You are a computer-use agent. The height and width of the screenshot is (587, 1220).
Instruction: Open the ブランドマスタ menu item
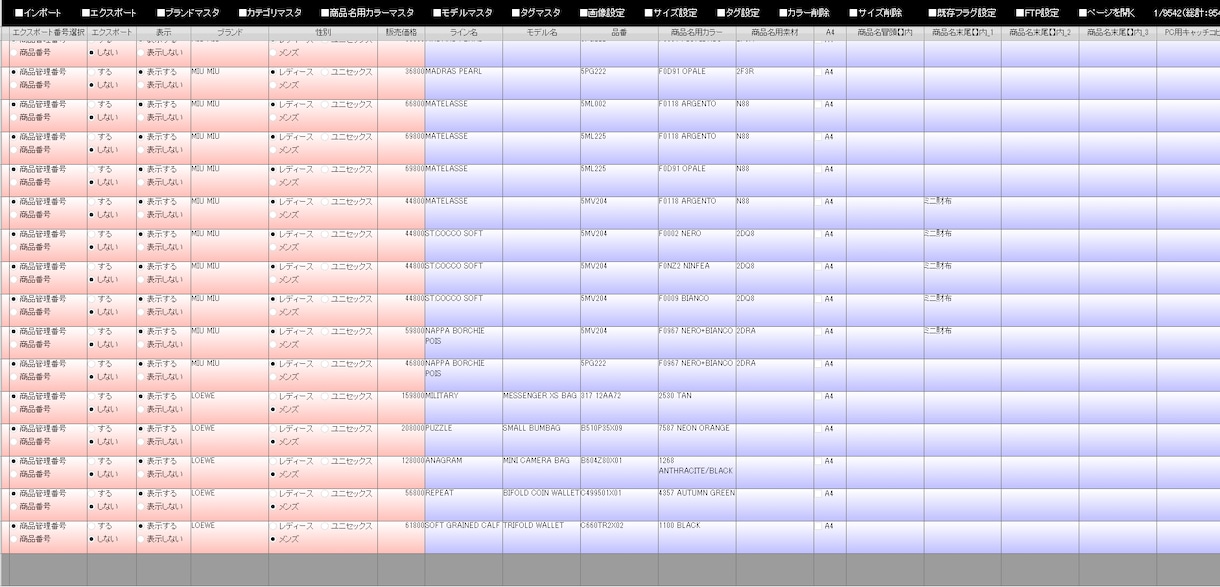[x=188, y=13]
